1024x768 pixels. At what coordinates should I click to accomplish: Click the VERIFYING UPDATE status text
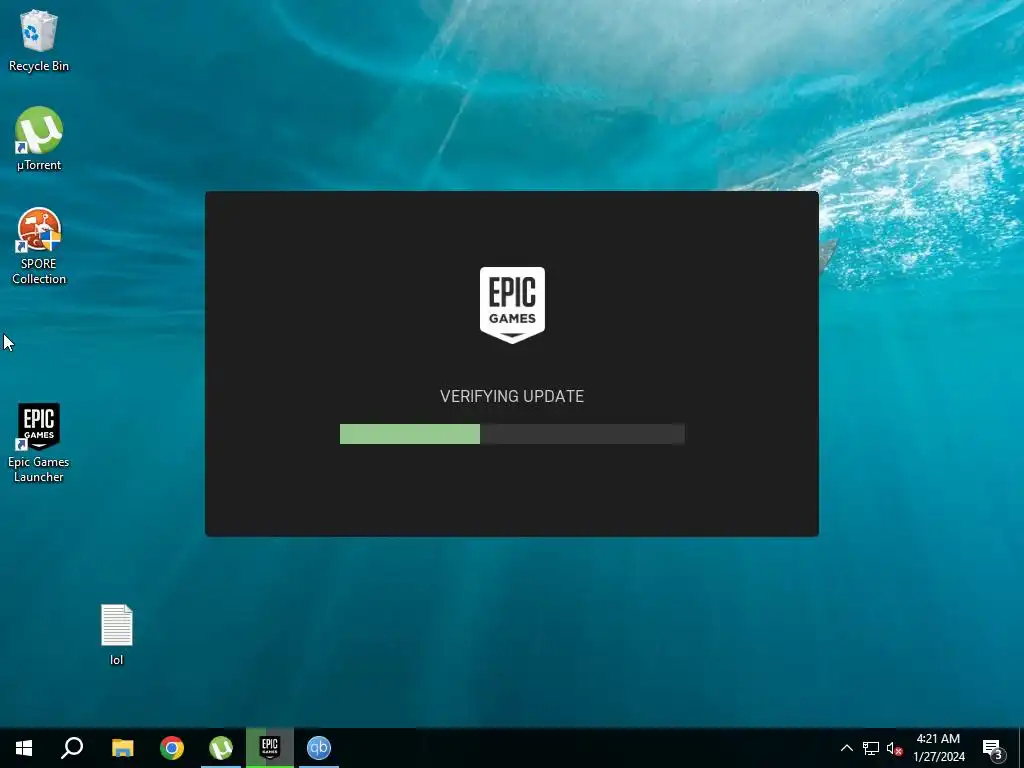pos(512,396)
